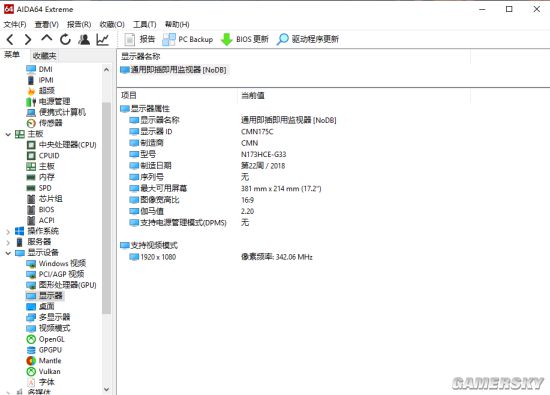
Task: Open 驱动程序更新 driver update search
Action: coord(308,39)
